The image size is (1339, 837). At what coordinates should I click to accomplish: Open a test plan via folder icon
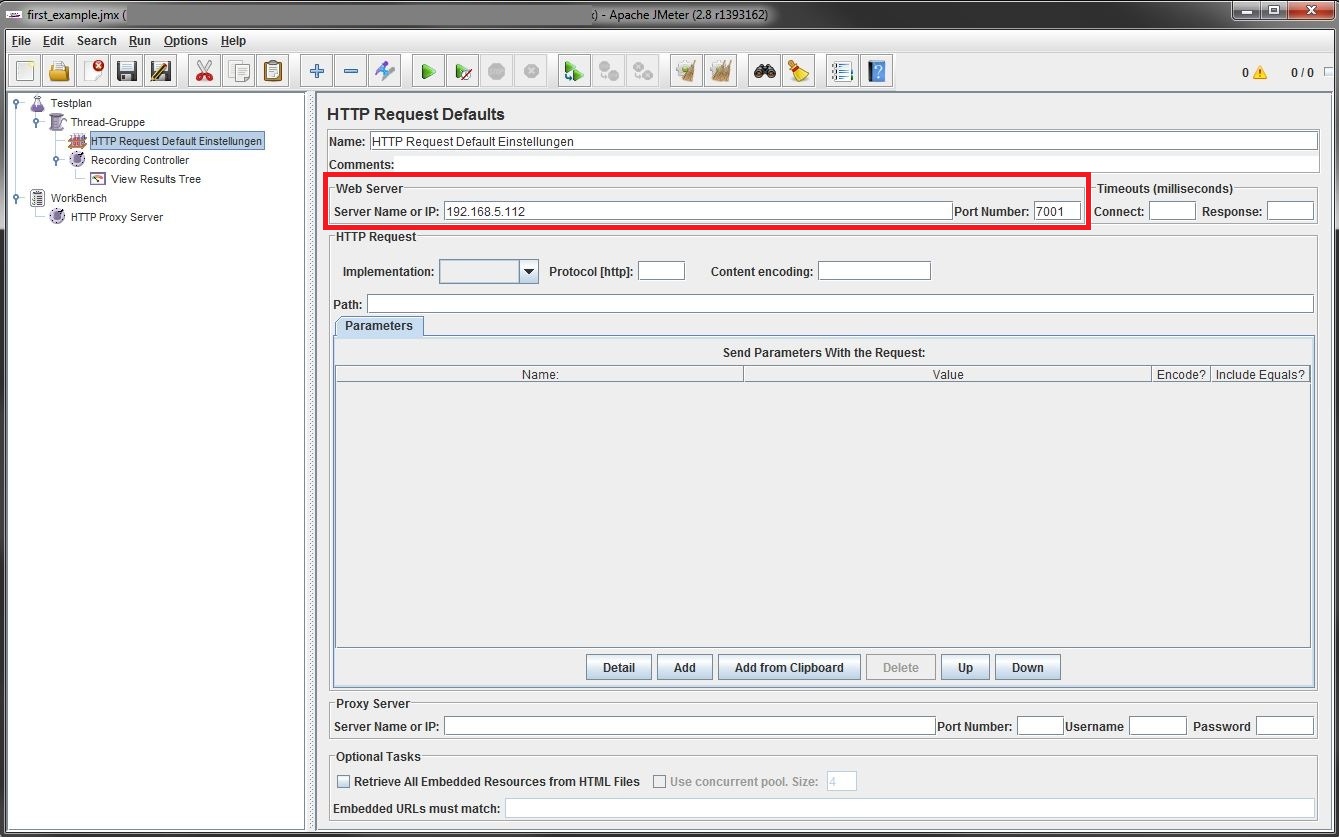[x=59, y=71]
